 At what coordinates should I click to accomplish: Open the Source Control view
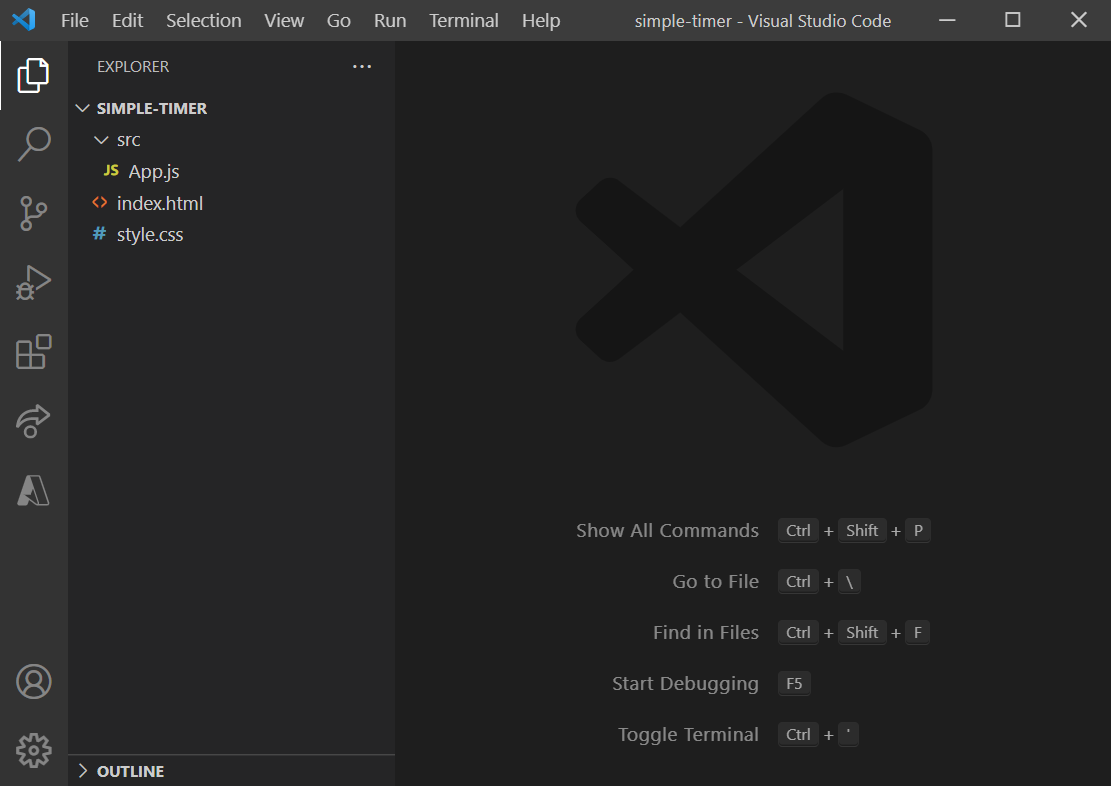click(x=33, y=214)
